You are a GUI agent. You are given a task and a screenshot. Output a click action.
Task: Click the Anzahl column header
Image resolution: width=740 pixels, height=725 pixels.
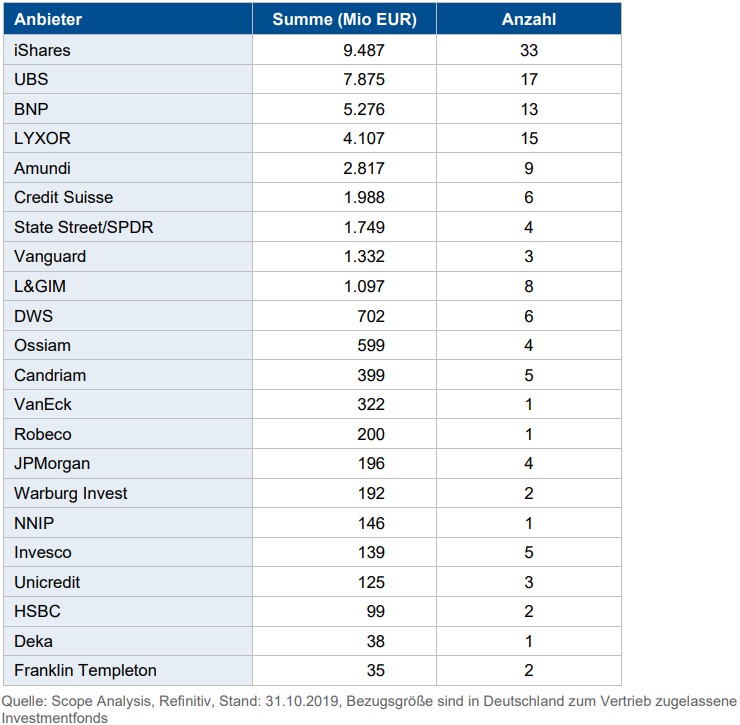528,20
